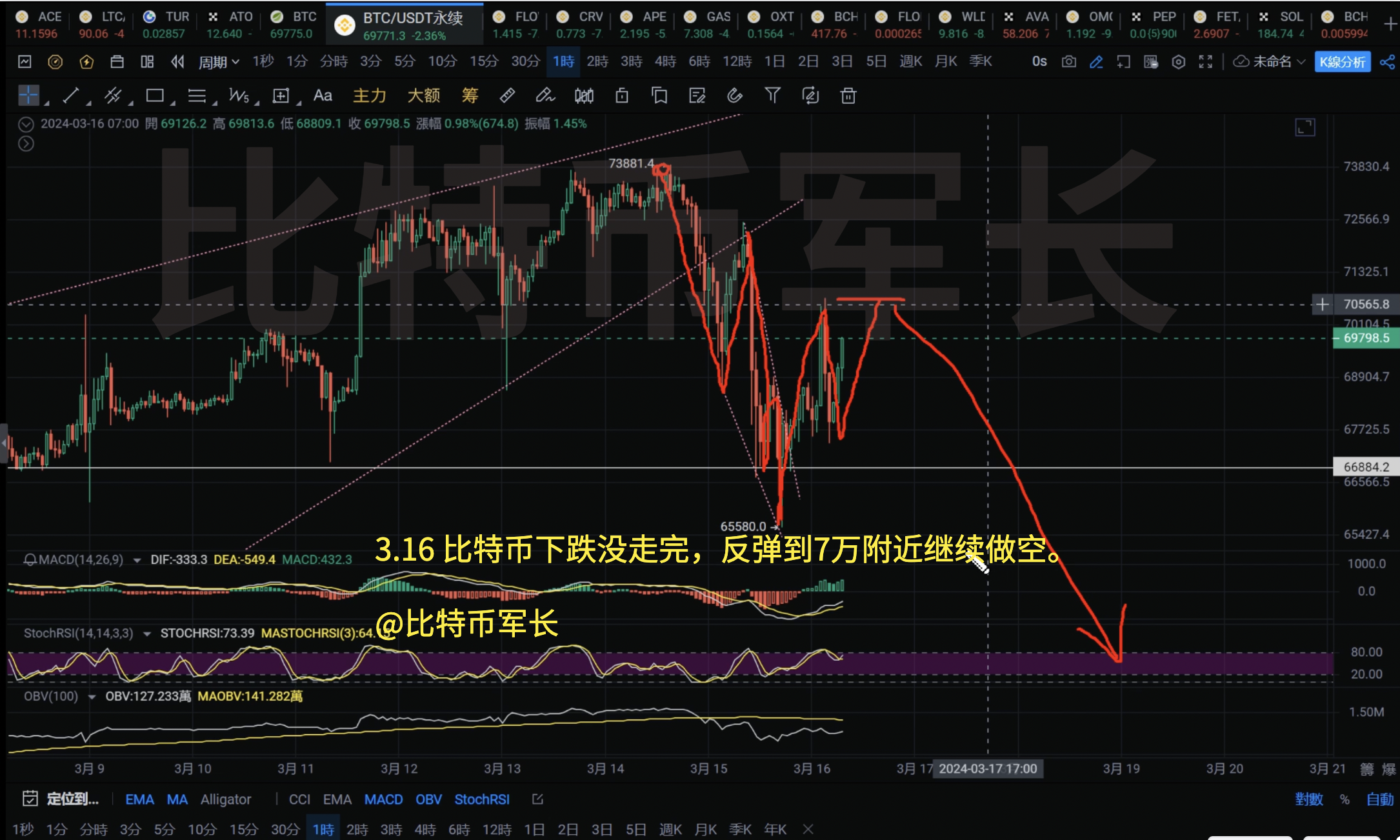Click the 筹 chip distribution button
This screenshot has height=840, width=1400.
point(470,96)
